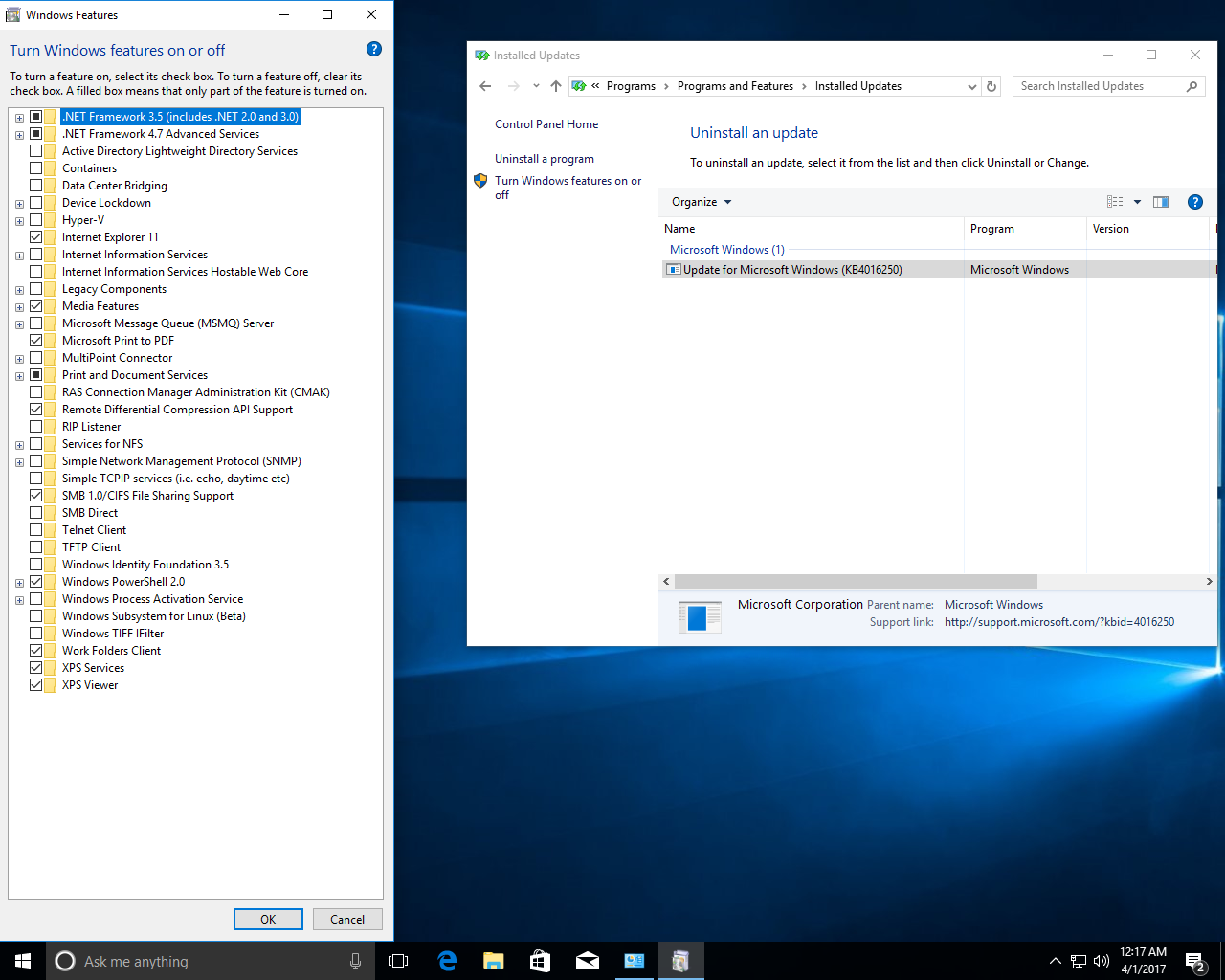Viewport: 1225px width, 980px height.
Task: Click the Ask me anything search box
Action: (x=210, y=961)
